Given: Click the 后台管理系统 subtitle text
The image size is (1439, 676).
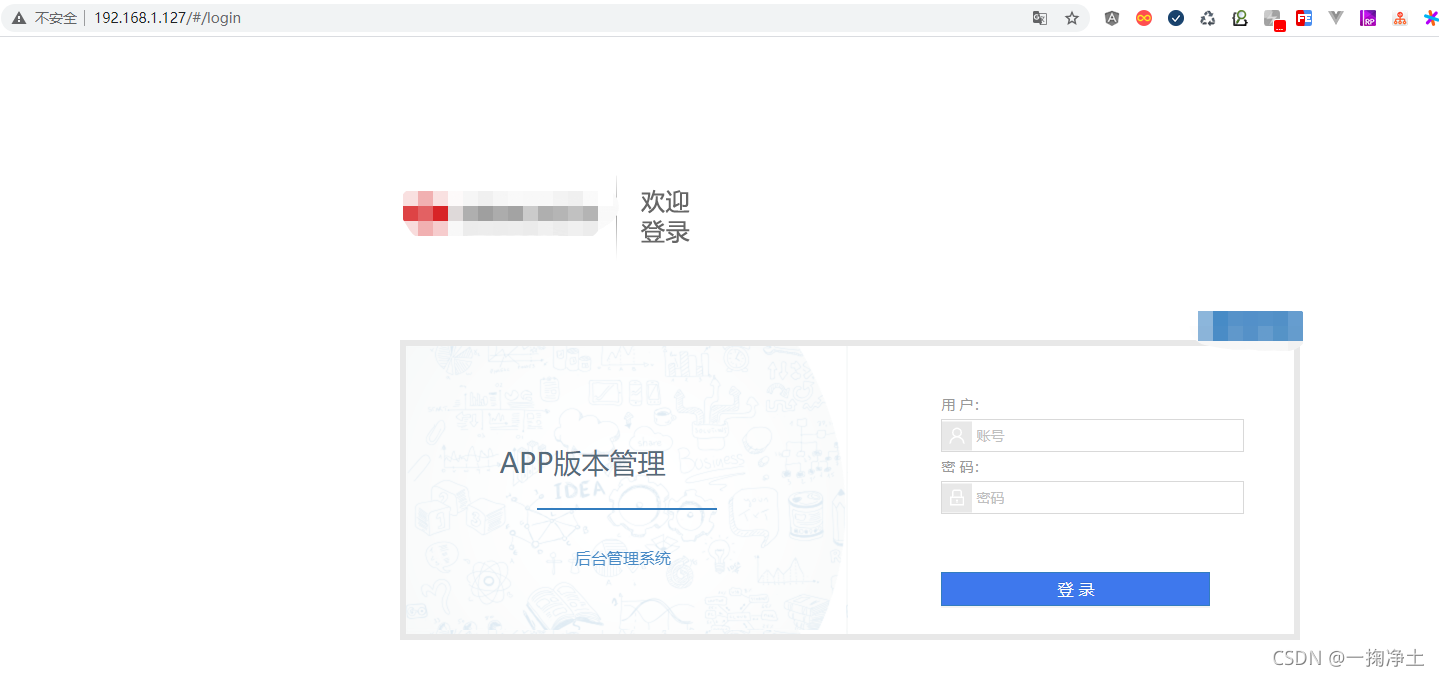Looking at the screenshot, I should pyautogui.click(x=623, y=559).
